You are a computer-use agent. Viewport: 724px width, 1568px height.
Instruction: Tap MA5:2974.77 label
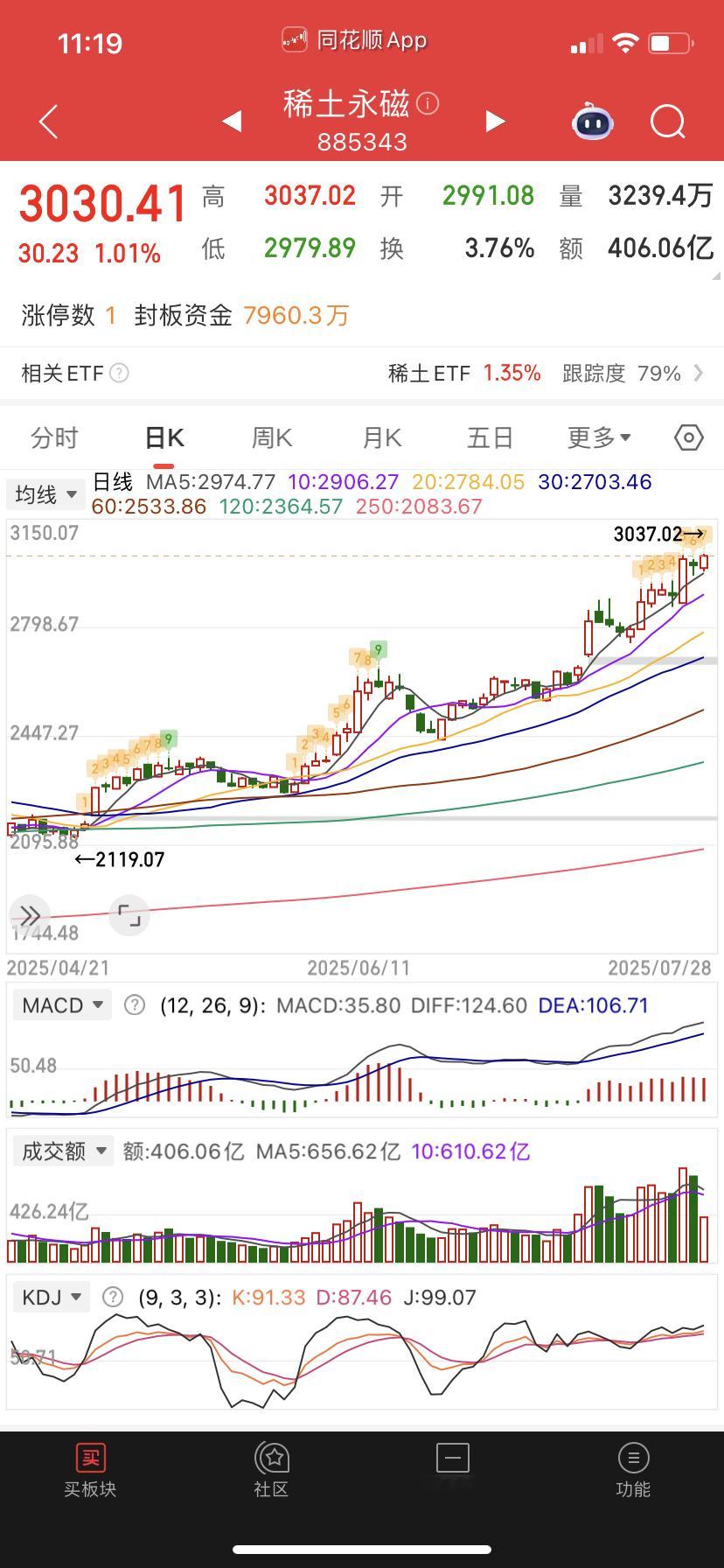click(211, 482)
